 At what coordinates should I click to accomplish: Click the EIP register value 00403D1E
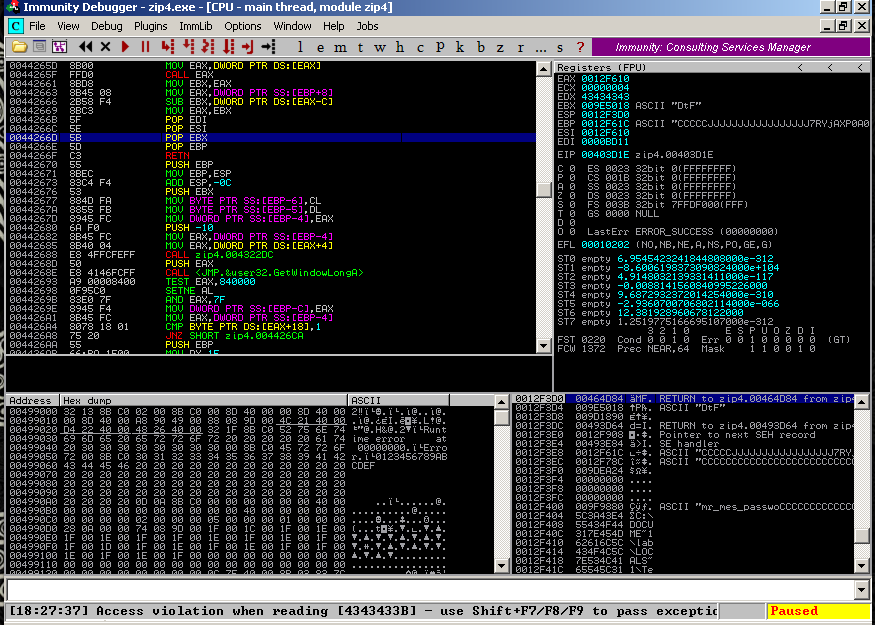(x=605, y=155)
